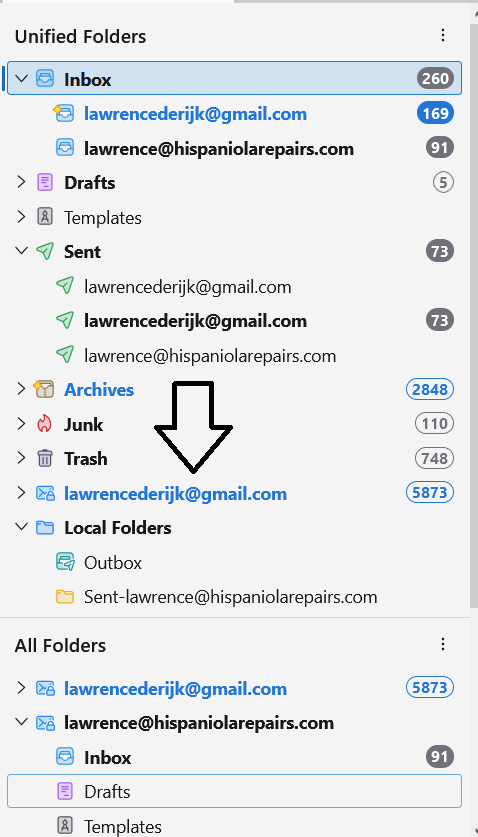Click the Outbox icon in Local Folders
This screenshot has width=478, height=837.
pos(65,562)
